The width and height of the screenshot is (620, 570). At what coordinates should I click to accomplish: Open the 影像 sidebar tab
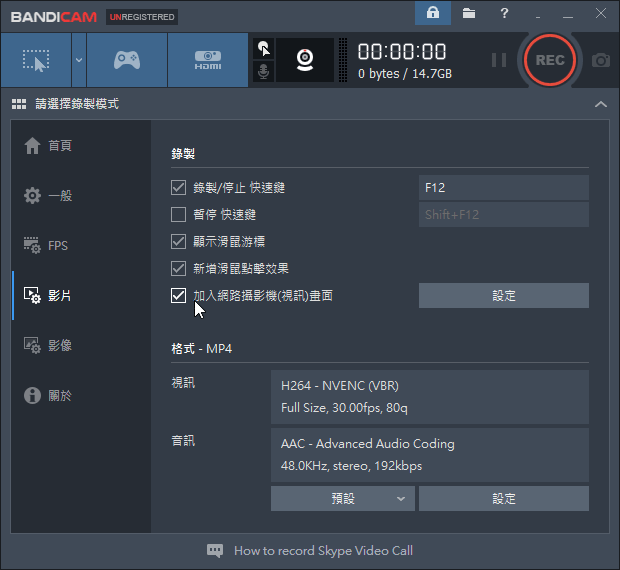click(x=59, y=345)
